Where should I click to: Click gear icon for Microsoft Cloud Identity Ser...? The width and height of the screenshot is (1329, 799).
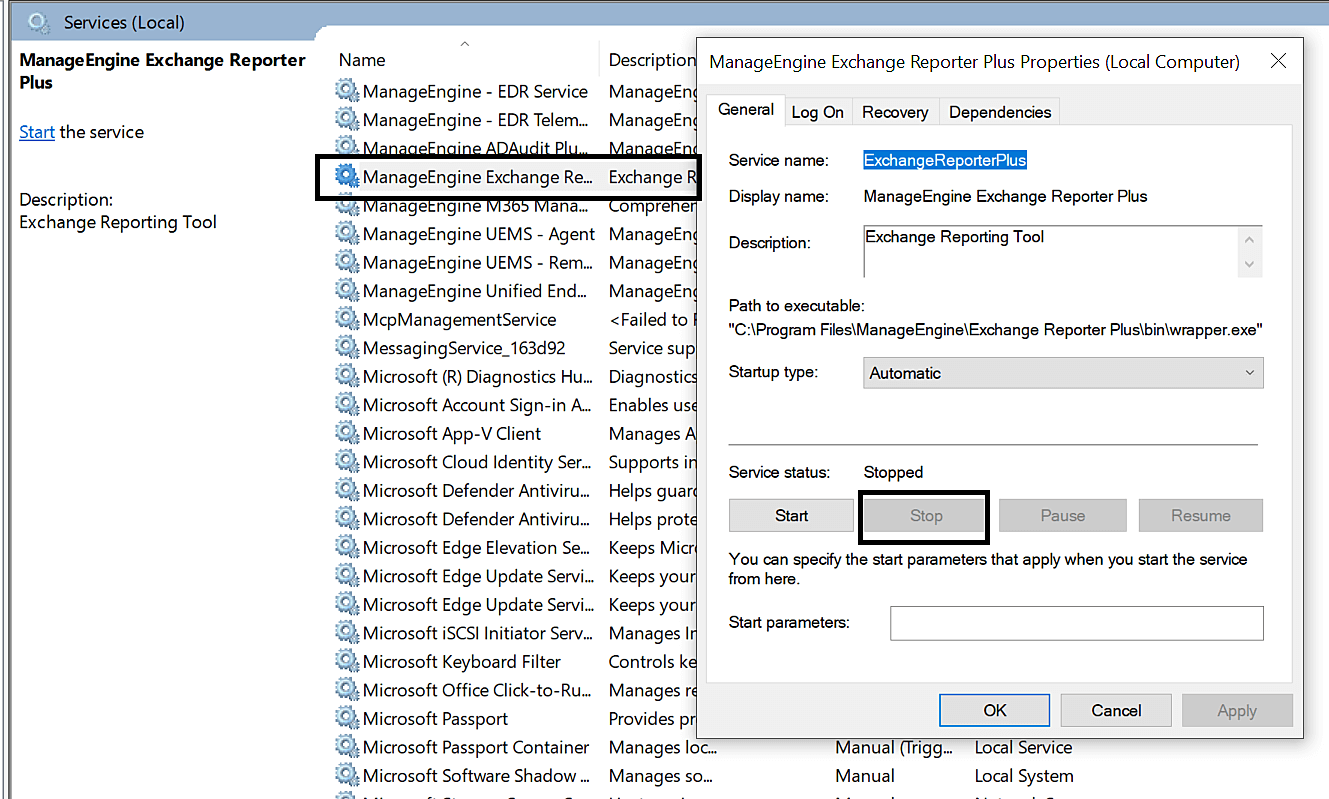point(347,462)
